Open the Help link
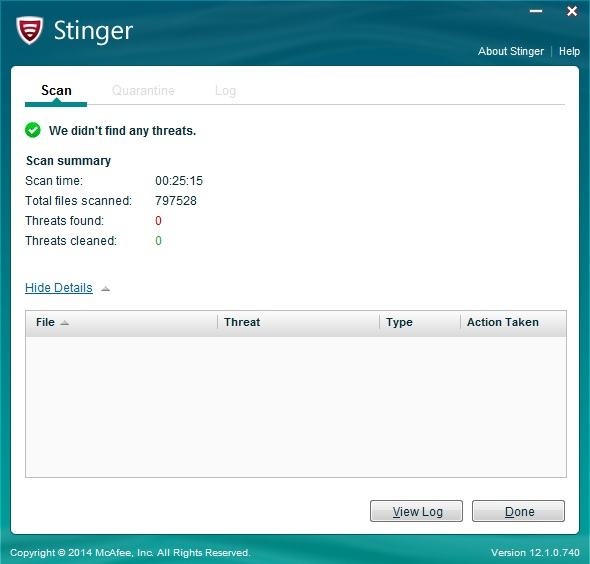 (569, 51)
